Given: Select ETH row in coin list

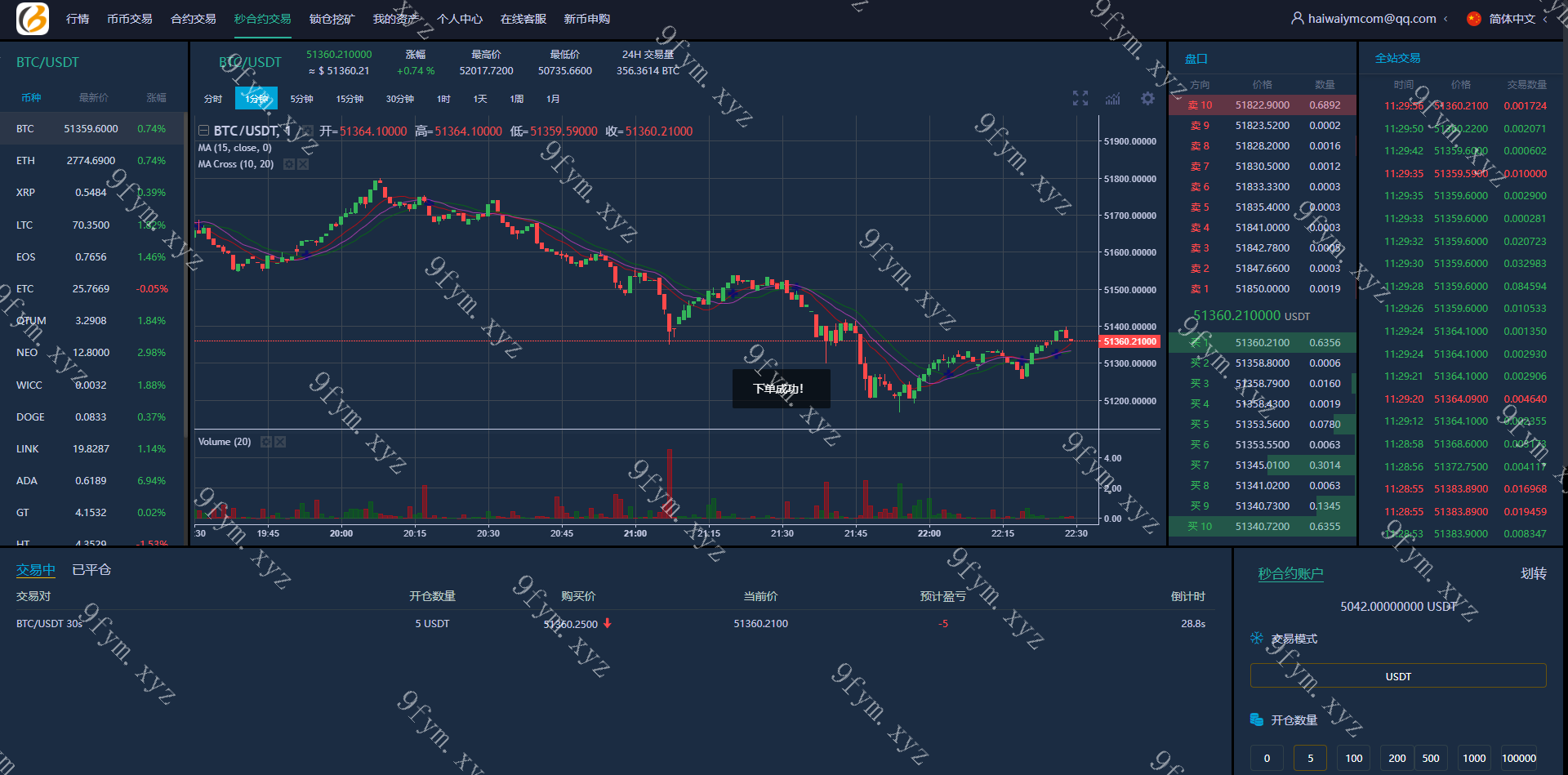Looking at the screenshot, I should (x=91, y=161).
